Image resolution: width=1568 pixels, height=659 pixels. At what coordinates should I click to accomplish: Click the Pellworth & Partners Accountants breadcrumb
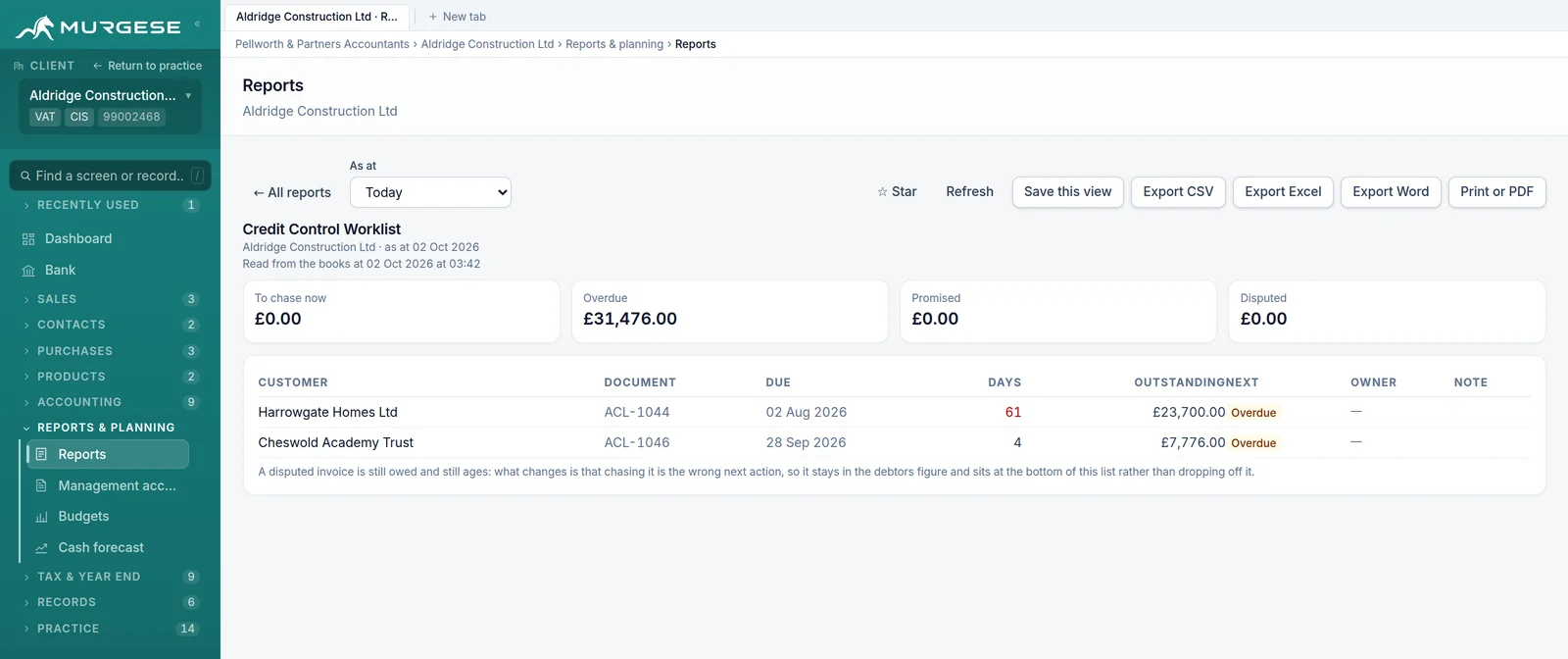coord(322,44)
